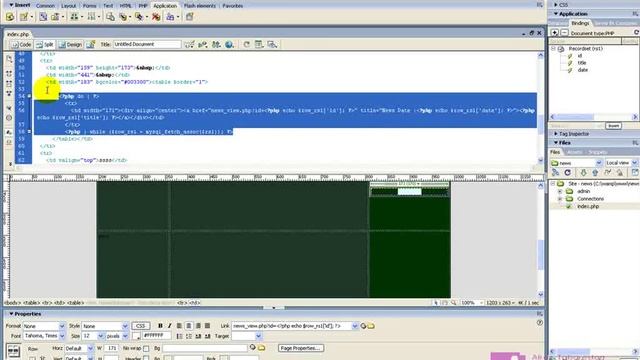
Task: Edit the cell width W field
Action: pos(111,348)
